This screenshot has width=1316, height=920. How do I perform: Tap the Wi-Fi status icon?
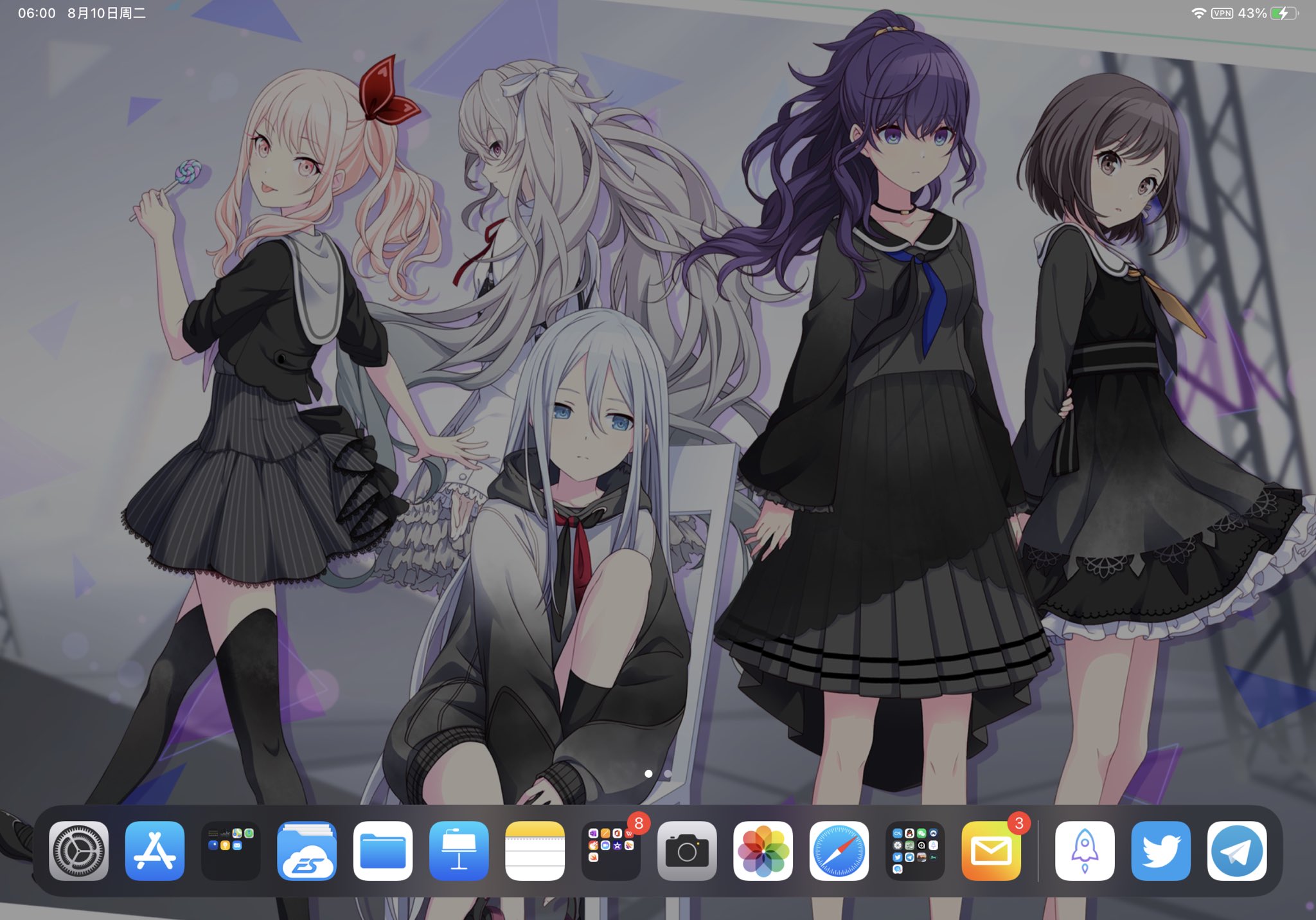1198,13
